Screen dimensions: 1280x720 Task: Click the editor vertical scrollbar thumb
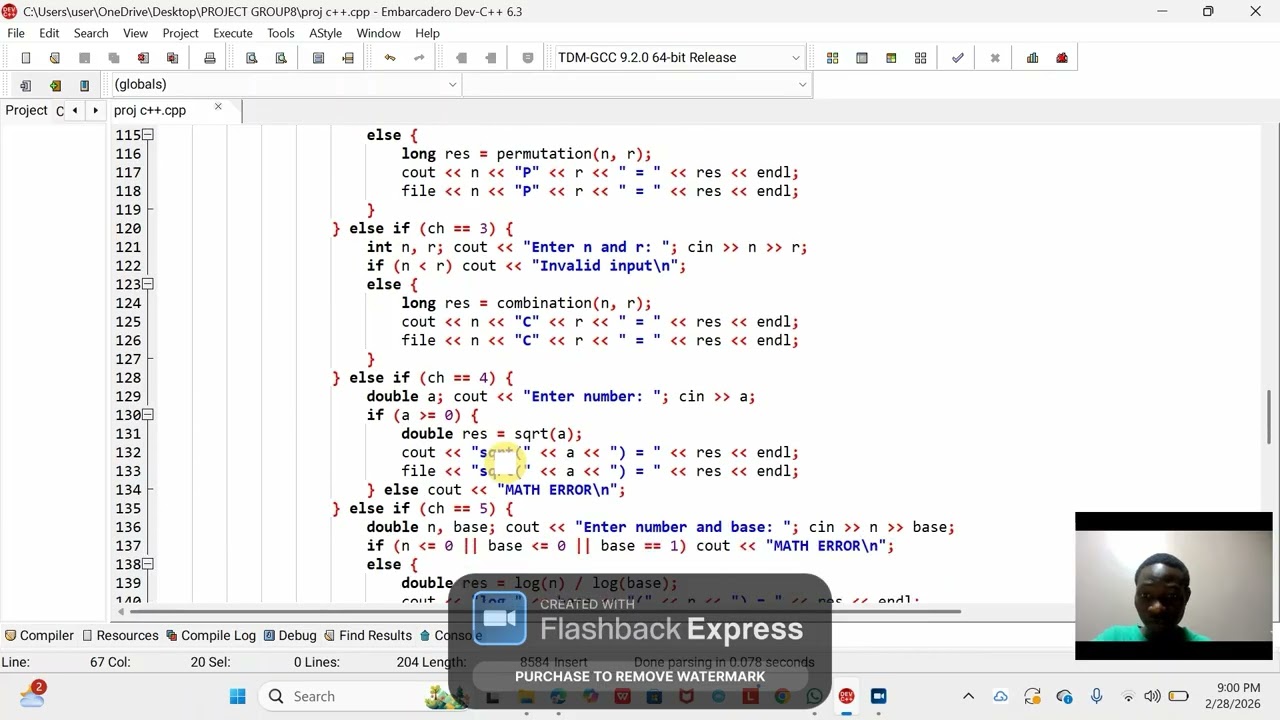[x=1270, y=416]
